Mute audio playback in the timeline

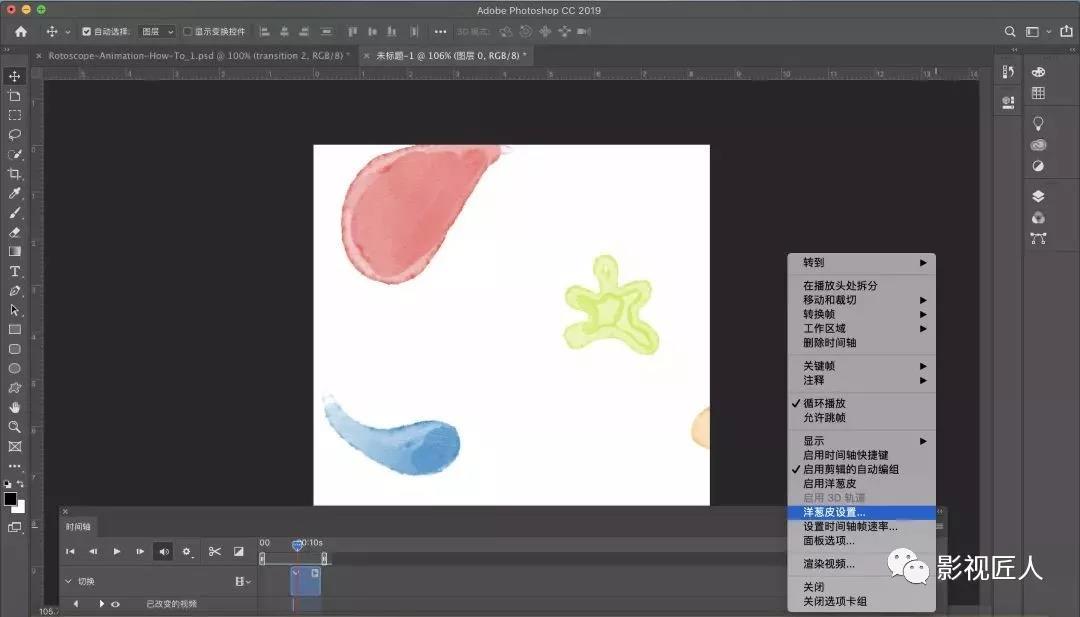tap(164, 551)
